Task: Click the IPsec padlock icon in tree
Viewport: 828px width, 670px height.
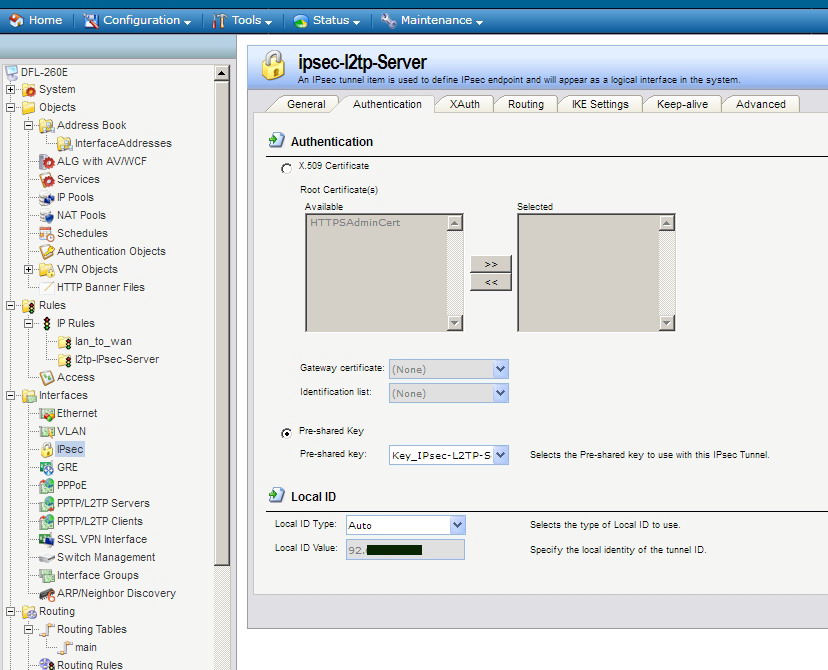Action: click(x=47, y=450)
